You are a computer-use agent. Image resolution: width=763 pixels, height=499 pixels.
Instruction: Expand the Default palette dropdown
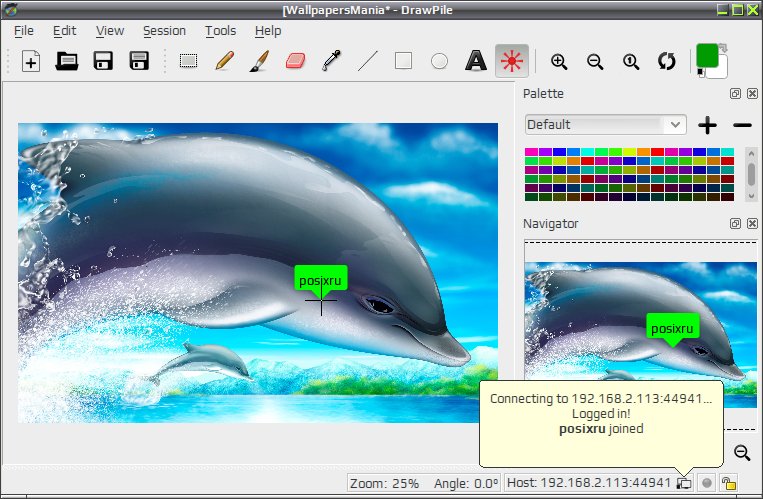tap(606, 125)
